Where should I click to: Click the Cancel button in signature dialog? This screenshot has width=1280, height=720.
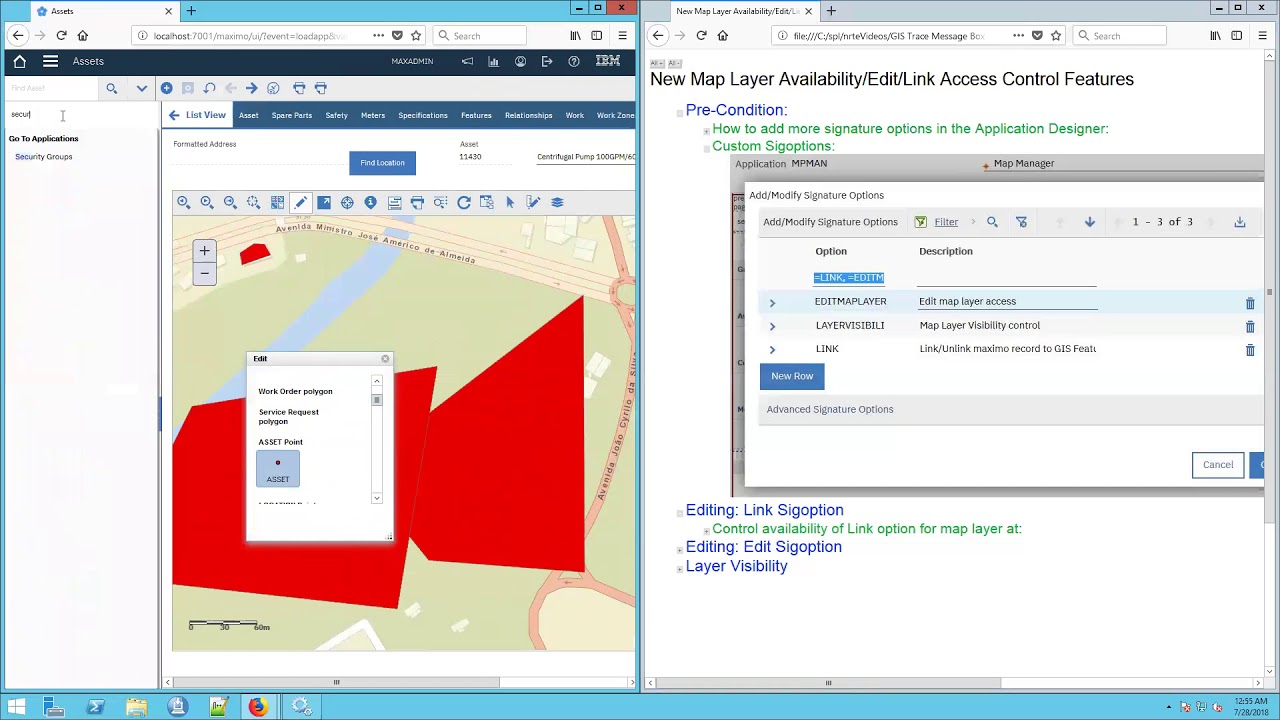[x=1218, y=464]
